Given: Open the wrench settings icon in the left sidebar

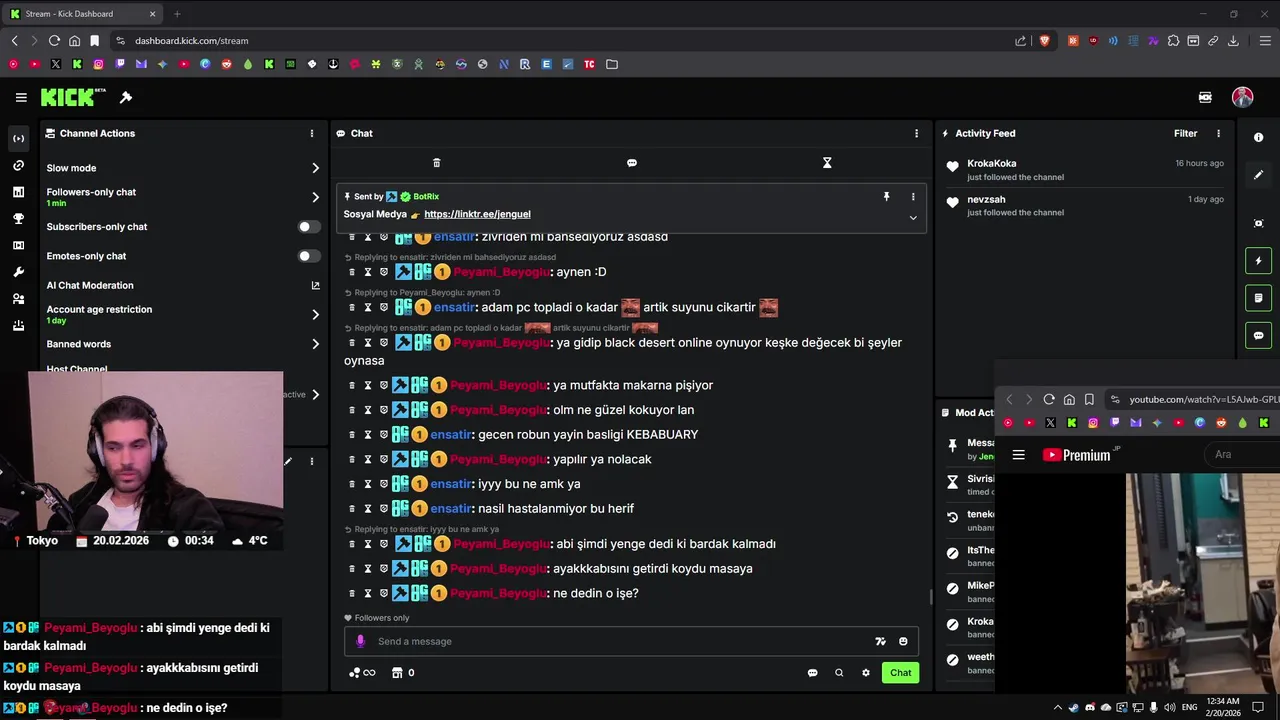Looking at the screenshot, I should pyautogui.click(x=18, y=272).
